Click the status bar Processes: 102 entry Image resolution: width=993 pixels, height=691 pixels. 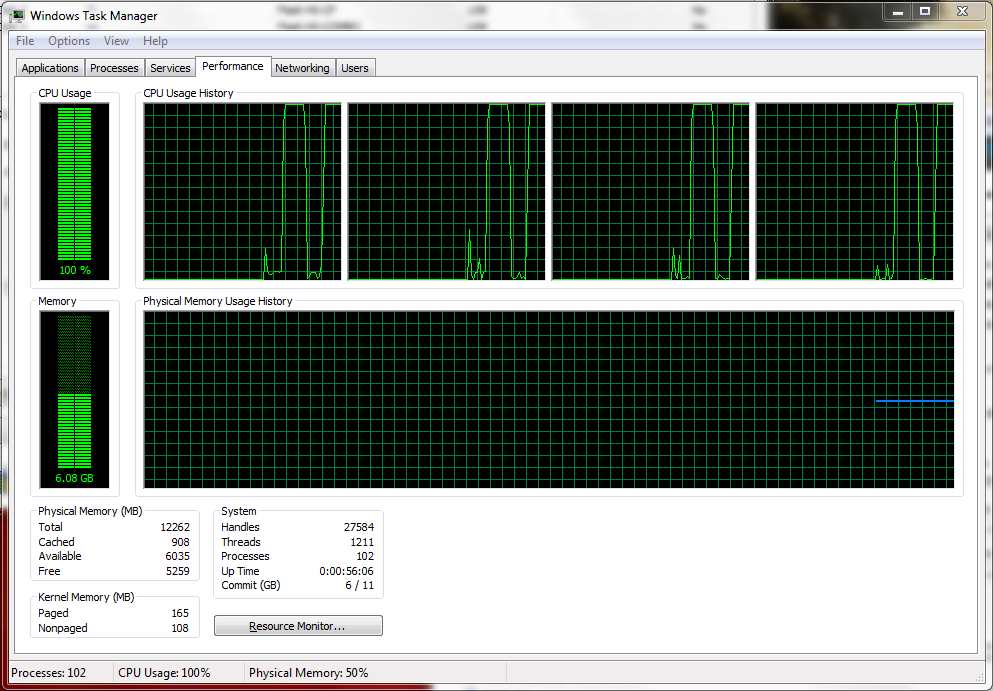pyautogui.click(x=49, y=673)
